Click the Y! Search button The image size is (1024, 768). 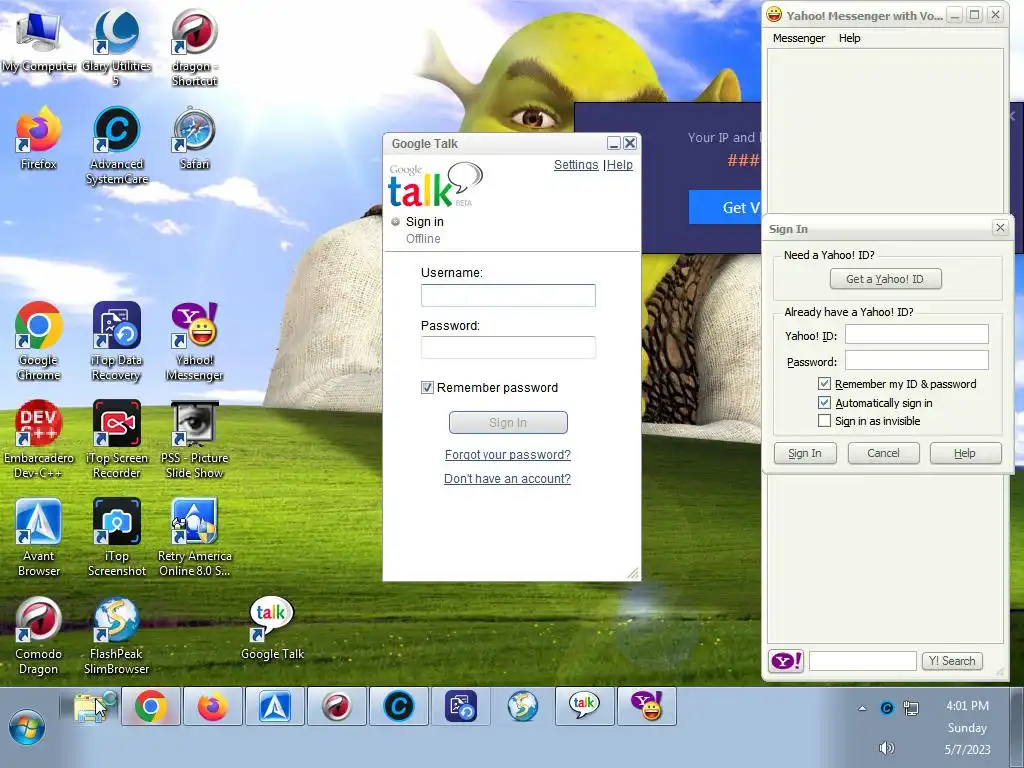(x=952, y=661)
